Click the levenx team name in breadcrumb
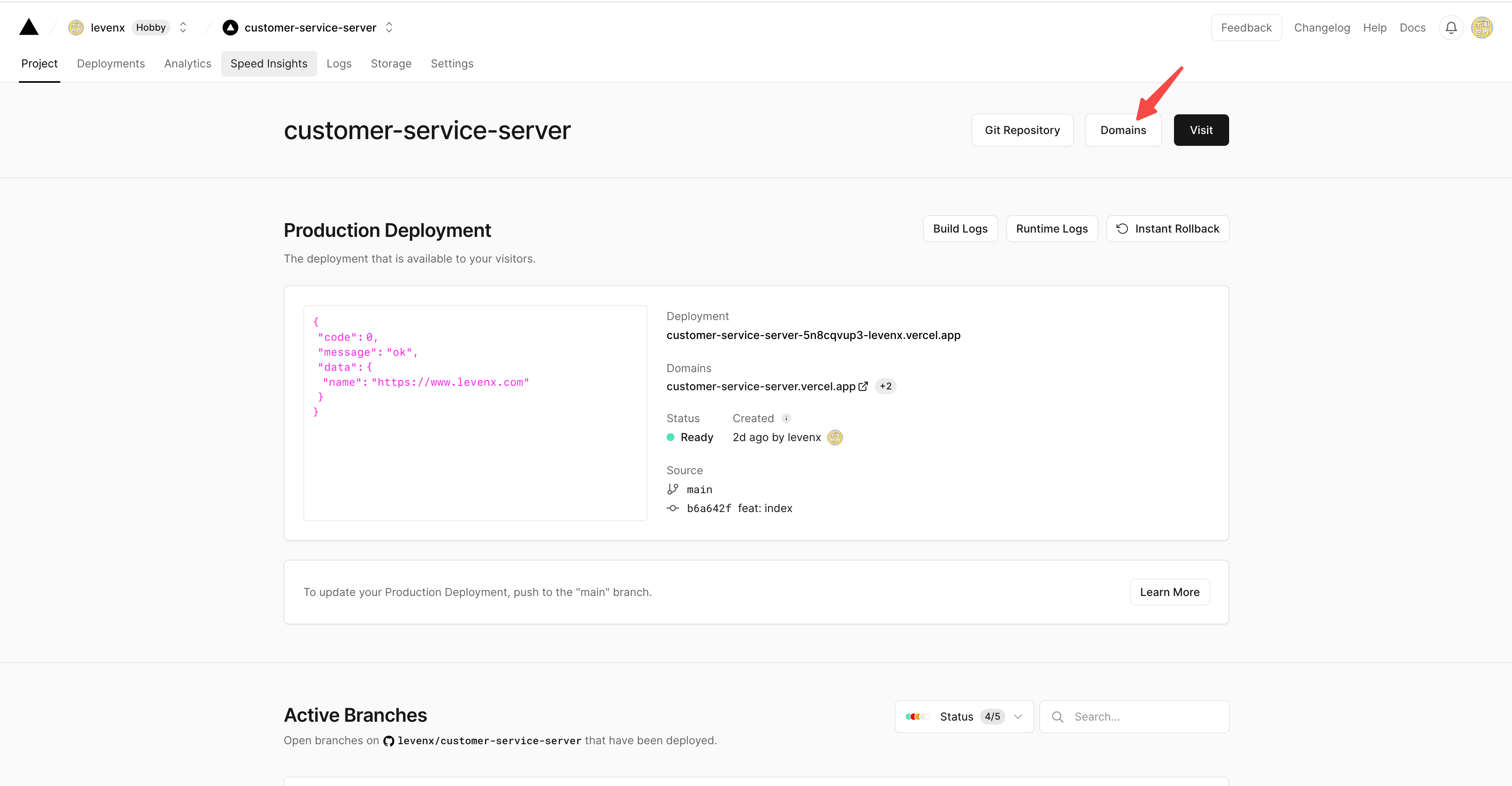This screenshot has height=786, width=1512. pos(108,28)
